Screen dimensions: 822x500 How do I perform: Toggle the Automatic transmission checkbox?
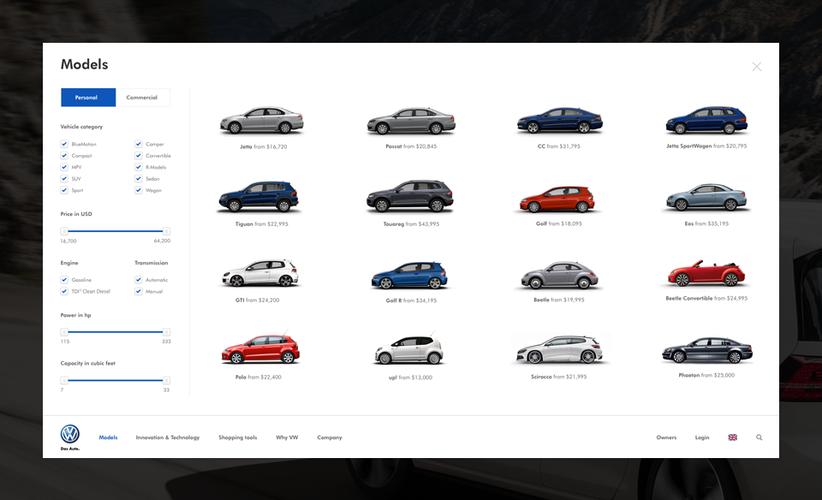pyautogui.click(x=139, y=280)
